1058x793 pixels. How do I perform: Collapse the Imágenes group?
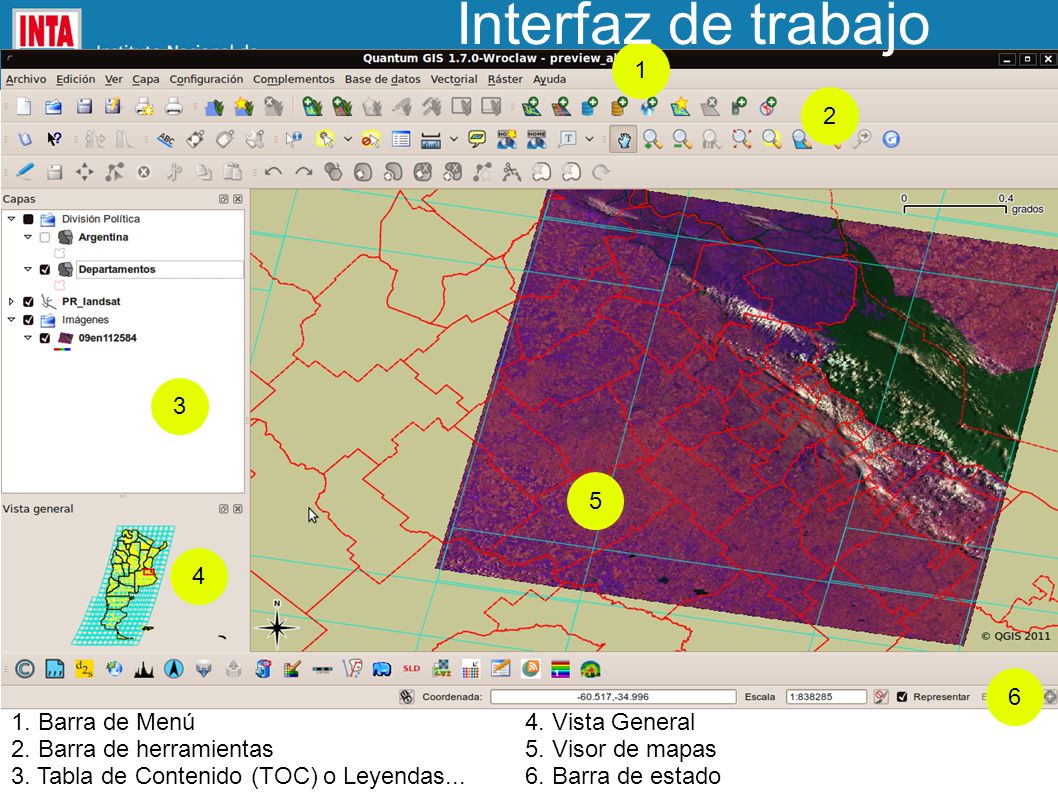pos(11,319)
